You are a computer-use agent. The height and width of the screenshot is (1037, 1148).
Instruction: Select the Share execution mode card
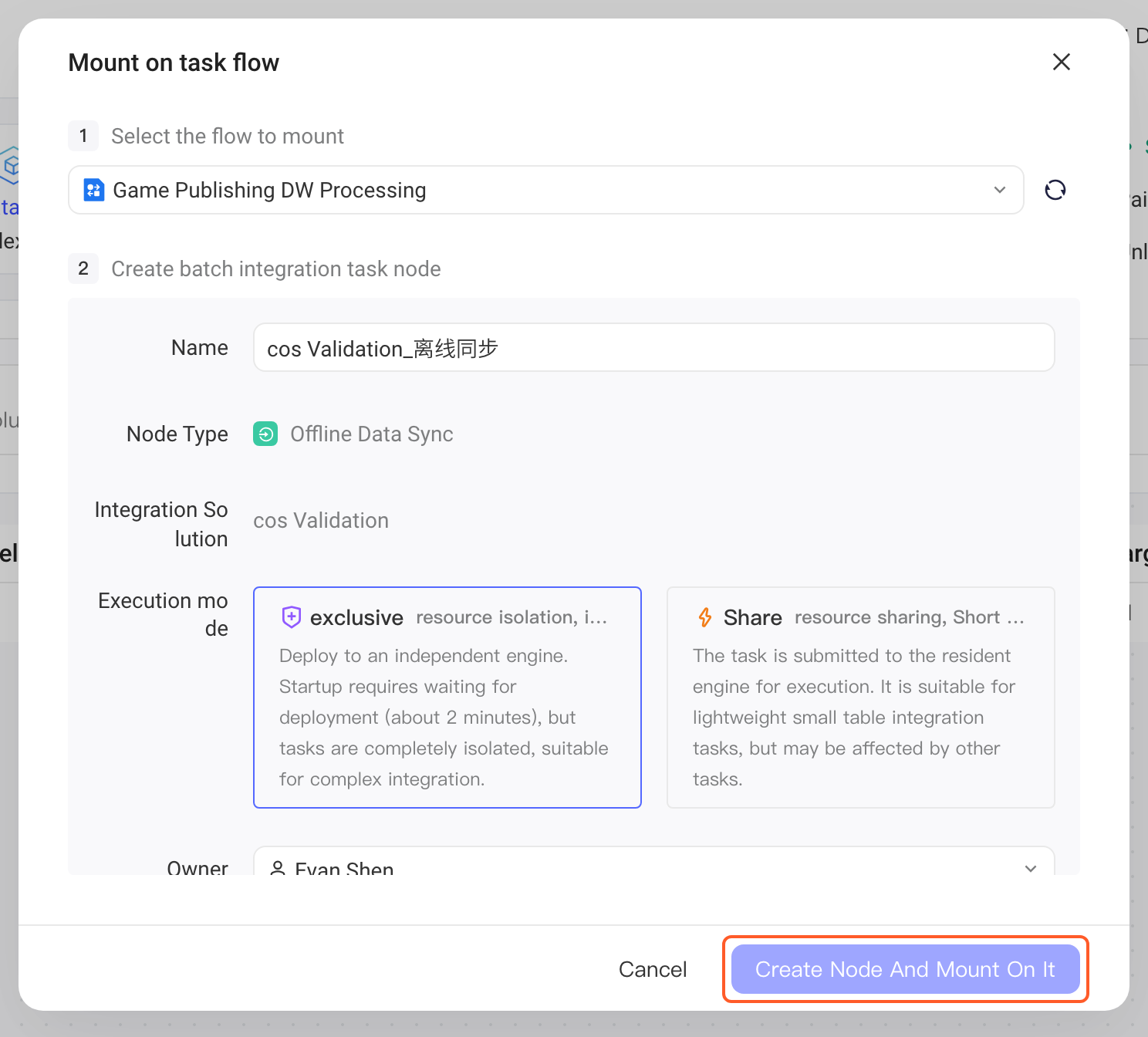click(861, 698)
